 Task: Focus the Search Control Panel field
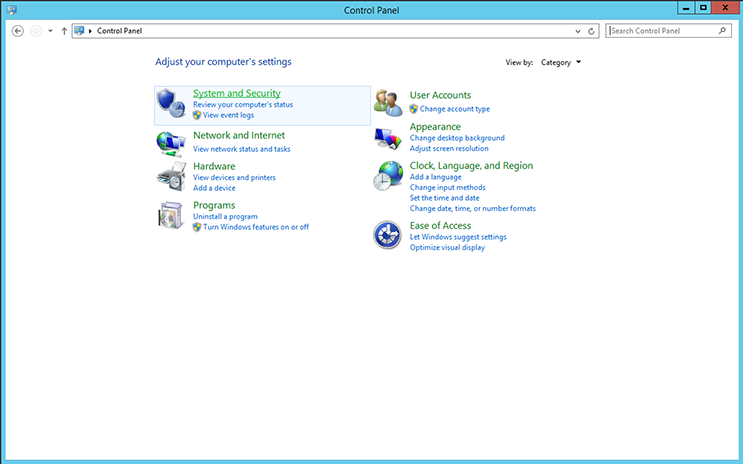pos(668,31)
